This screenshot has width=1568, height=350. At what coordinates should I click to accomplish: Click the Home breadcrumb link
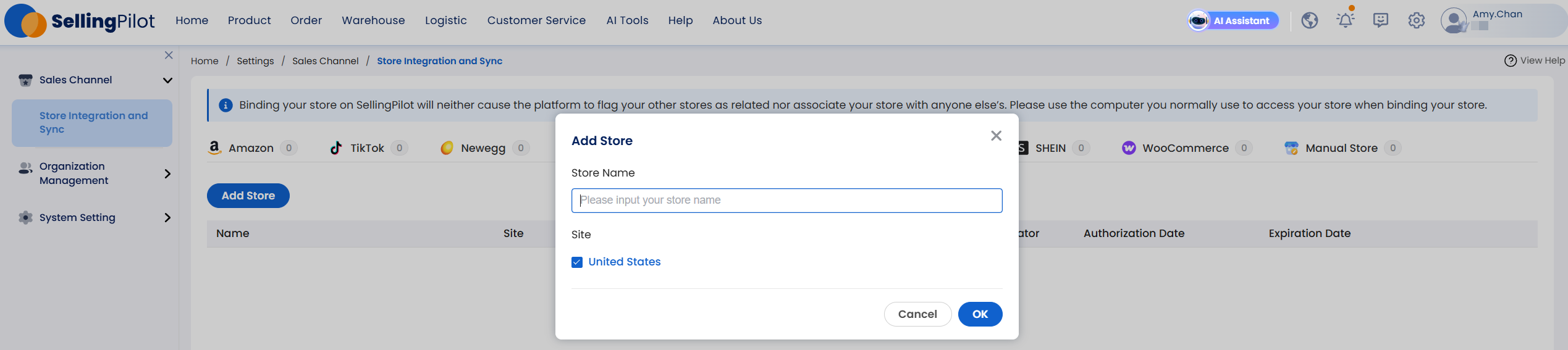tap(204, 61)
